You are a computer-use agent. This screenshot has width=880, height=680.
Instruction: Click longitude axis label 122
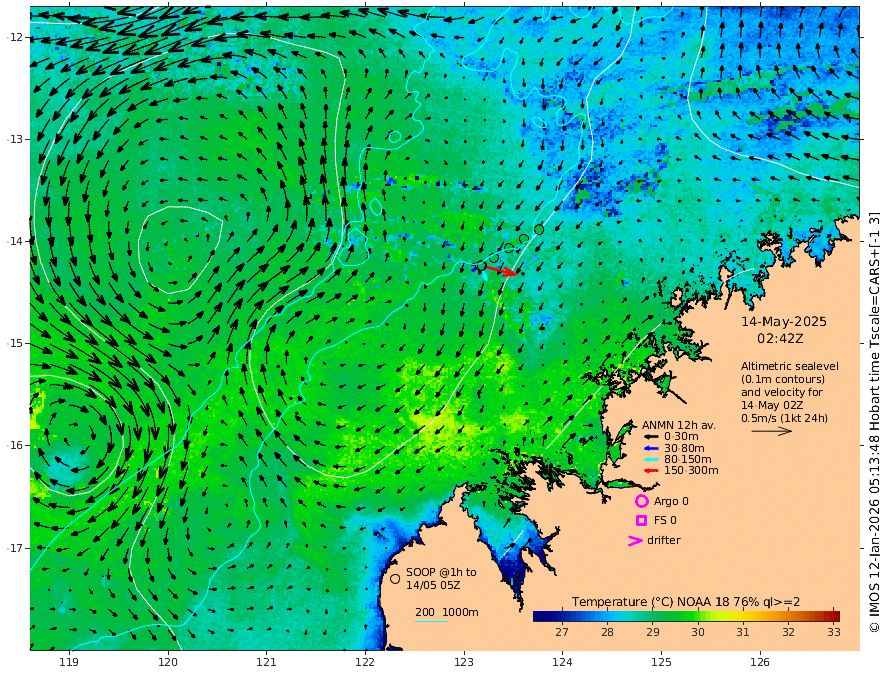coord(365,662)
